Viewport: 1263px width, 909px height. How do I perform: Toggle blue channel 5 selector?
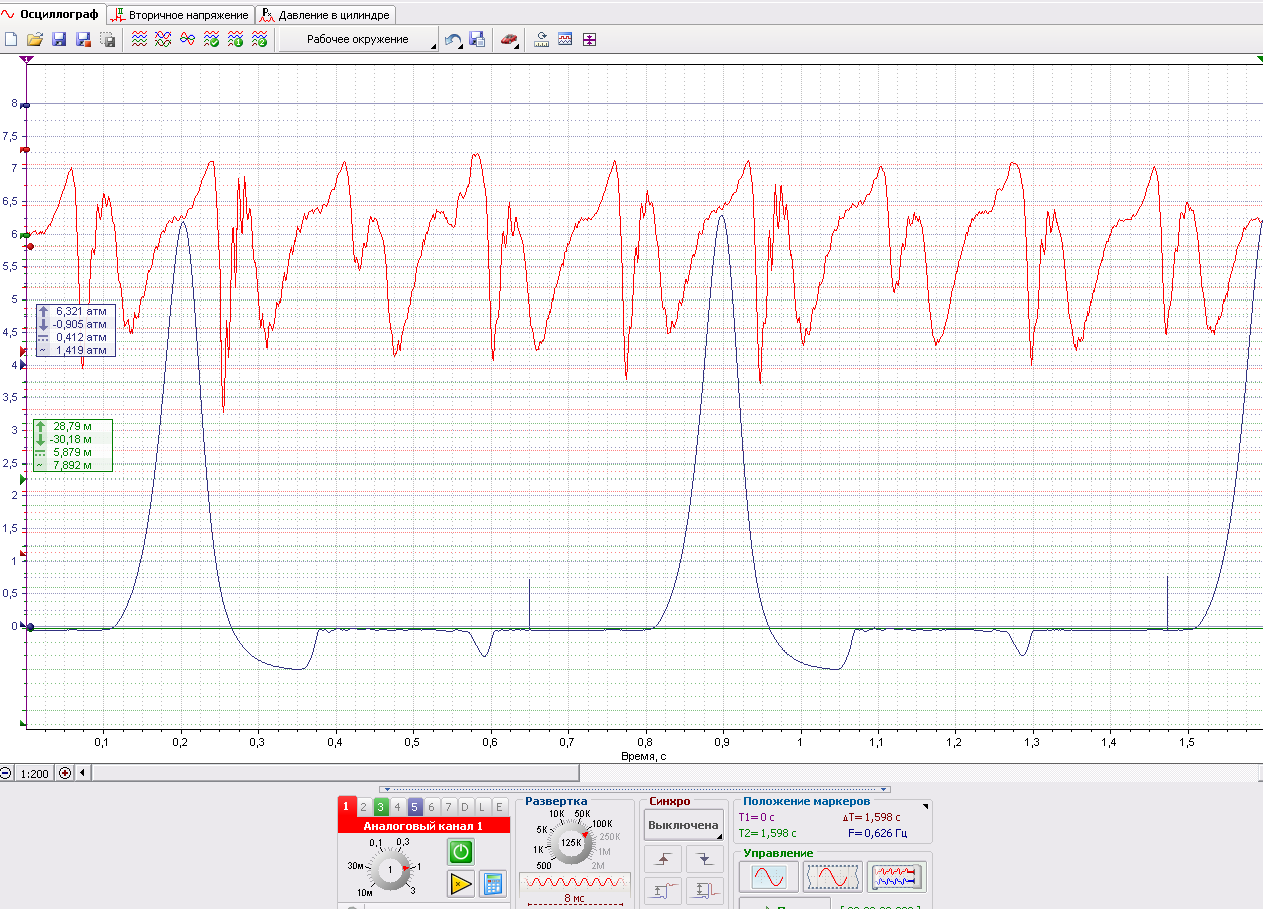414,807
